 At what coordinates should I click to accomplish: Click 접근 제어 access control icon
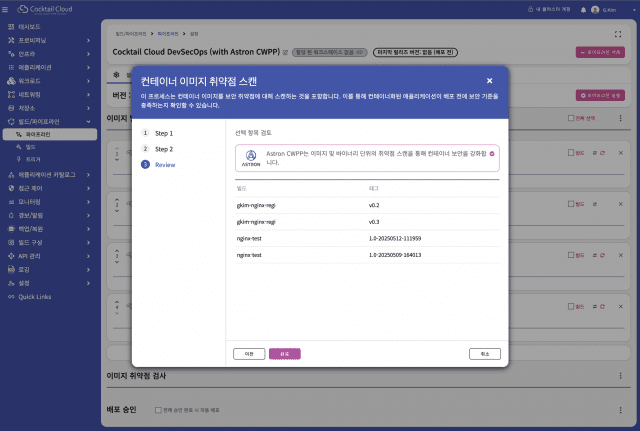(x=11, y=188)
